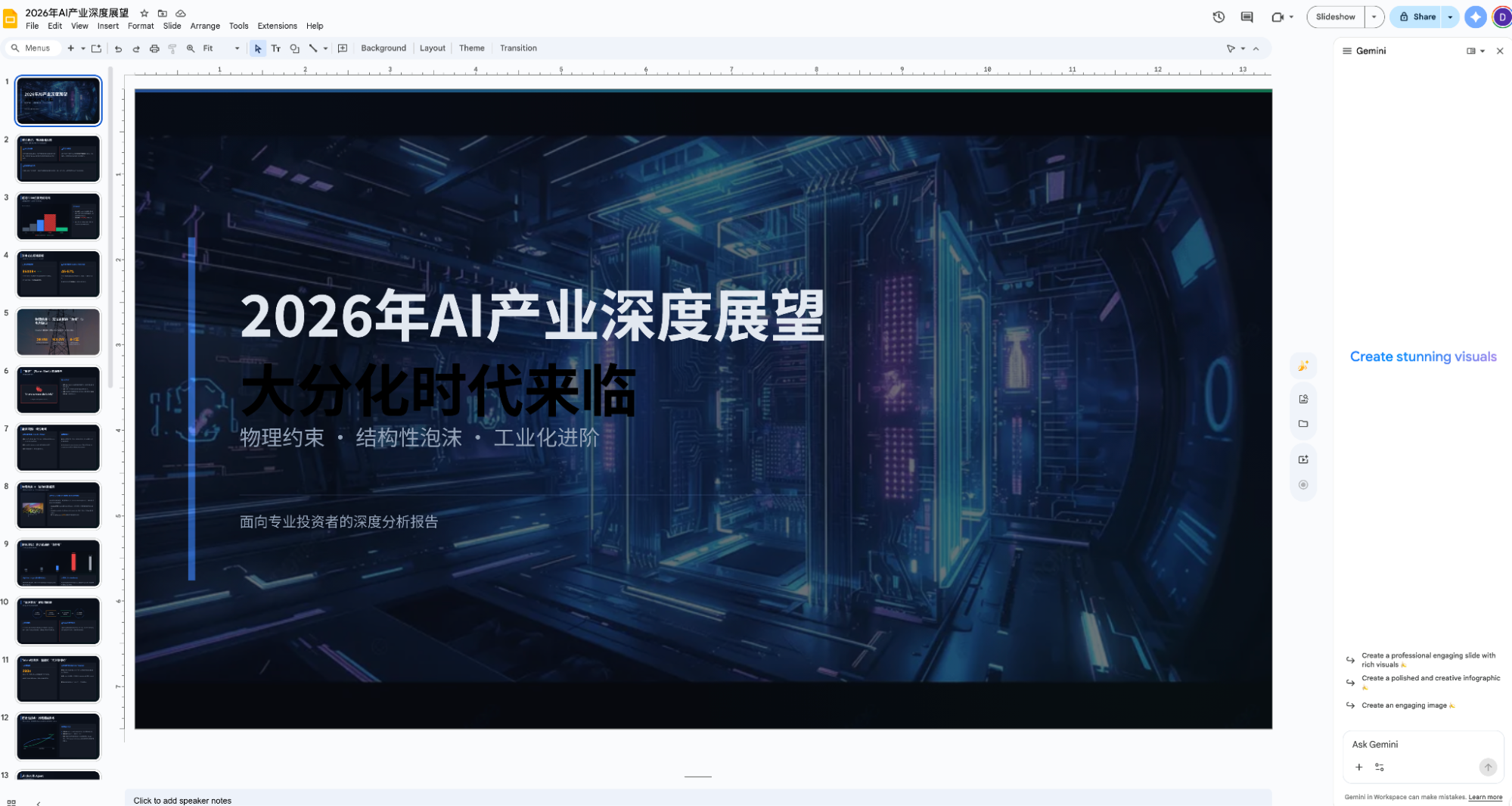Click the Undo arrow icon
The width and height of the screenshot is (1512, 806).
pos(118,48)
